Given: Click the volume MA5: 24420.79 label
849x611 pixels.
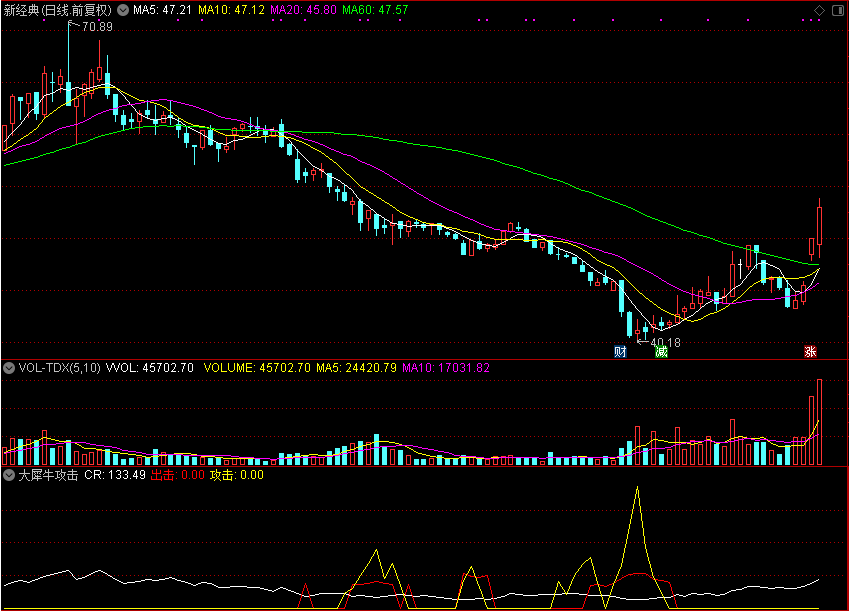Looking at the screenshot, I should (x=356, y=368).
